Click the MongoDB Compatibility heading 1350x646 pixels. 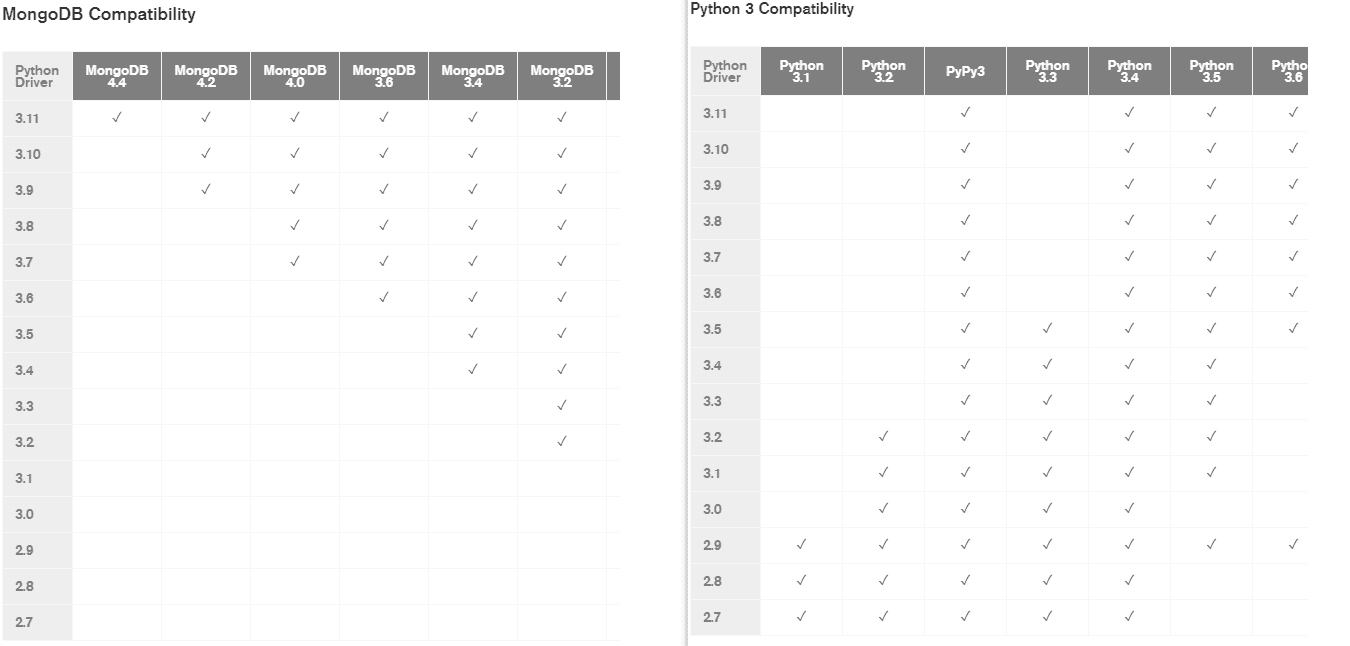coord(99,15)
